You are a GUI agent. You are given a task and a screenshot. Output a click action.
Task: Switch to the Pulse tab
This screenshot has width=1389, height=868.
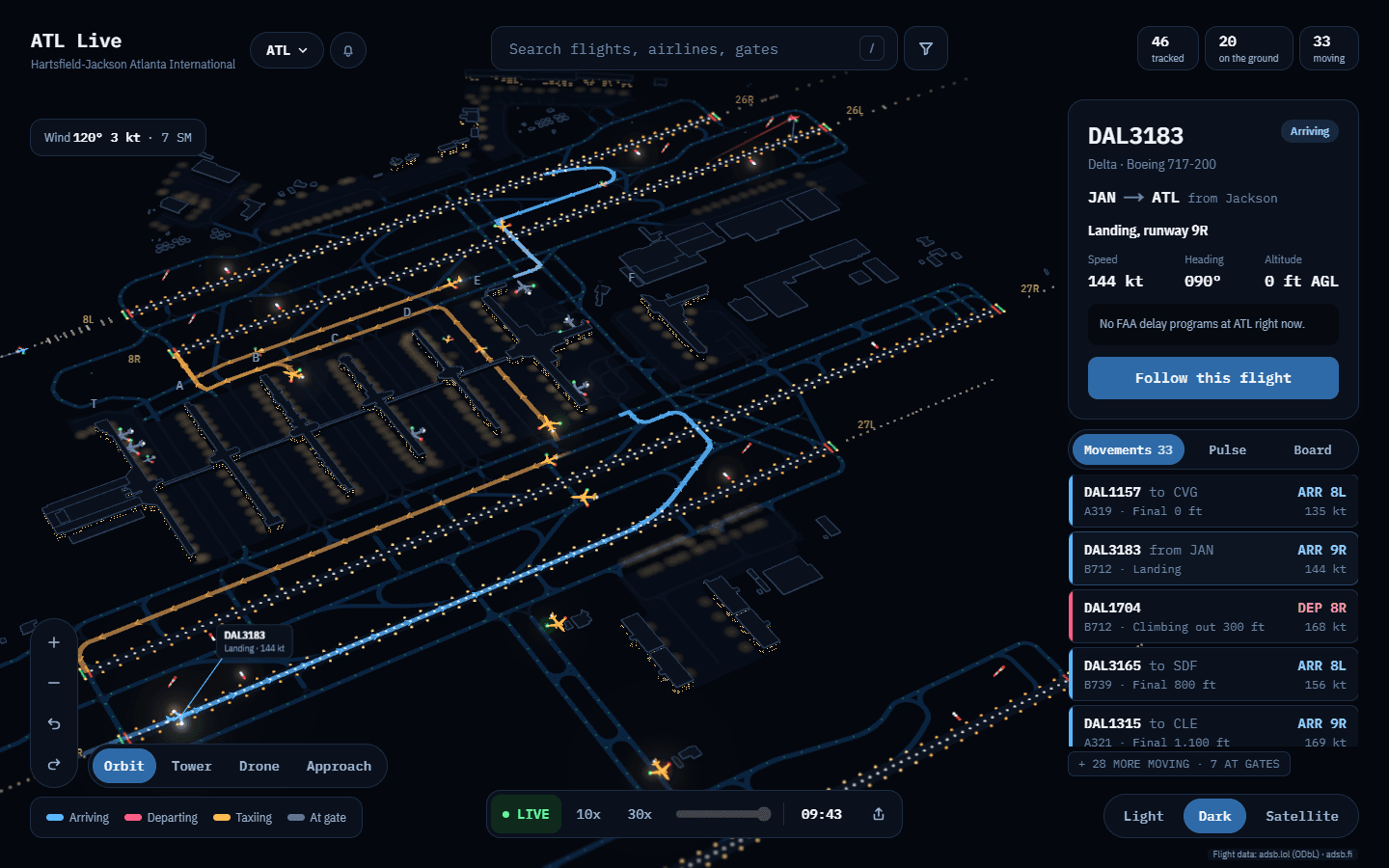tap(1227, 449)
